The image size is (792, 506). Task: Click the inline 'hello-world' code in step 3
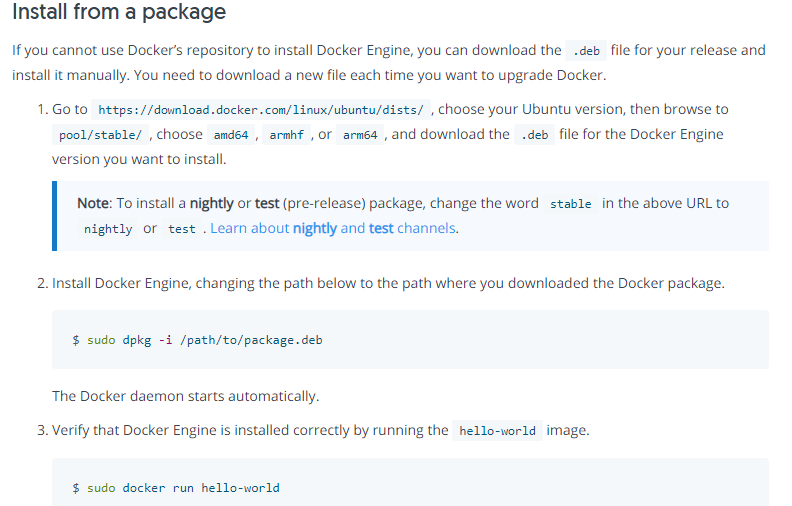click(497, 431)
